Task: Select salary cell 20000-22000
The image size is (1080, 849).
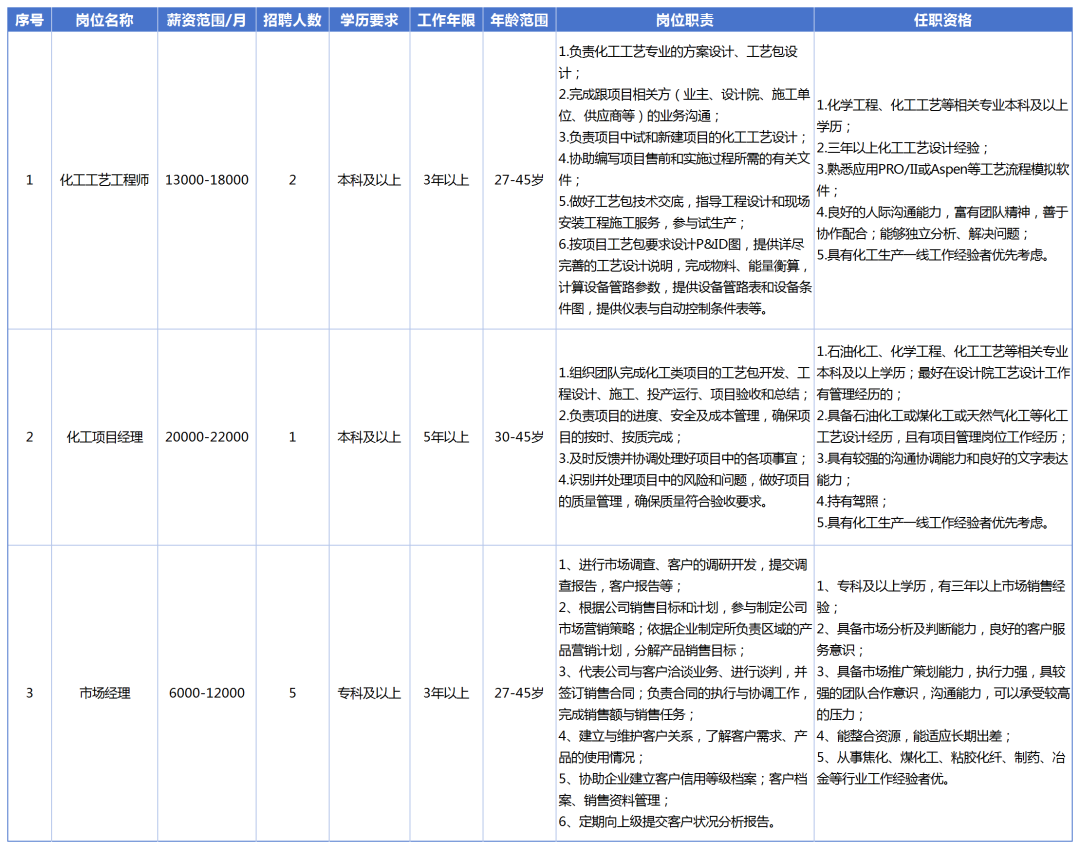Action: click(207, 437)
